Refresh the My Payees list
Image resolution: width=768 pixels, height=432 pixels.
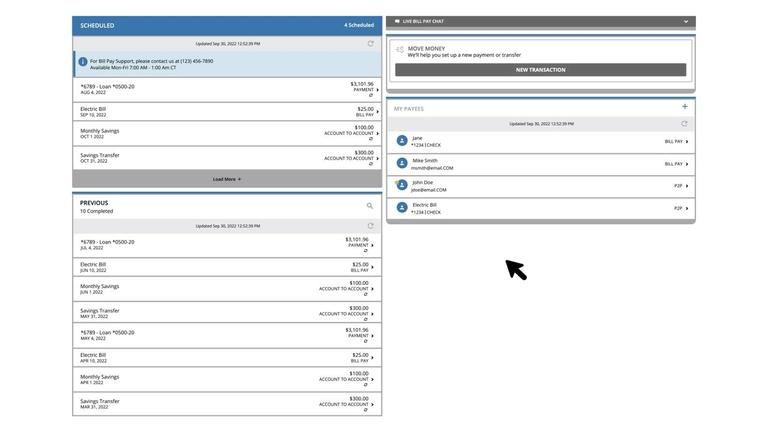(x=684, y=124)
